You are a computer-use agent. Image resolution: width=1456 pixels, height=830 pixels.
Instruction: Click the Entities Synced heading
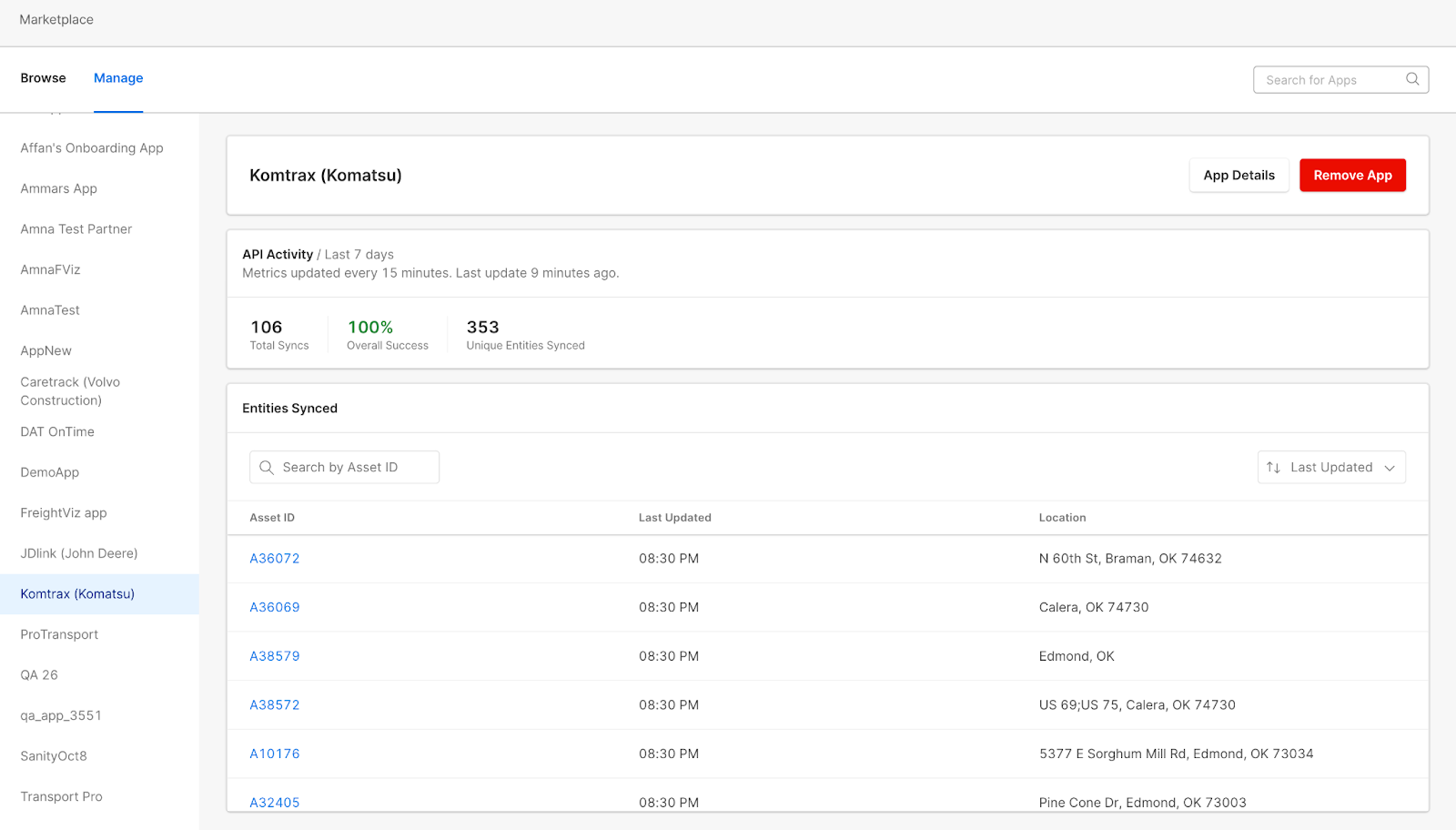click(289, 409)
